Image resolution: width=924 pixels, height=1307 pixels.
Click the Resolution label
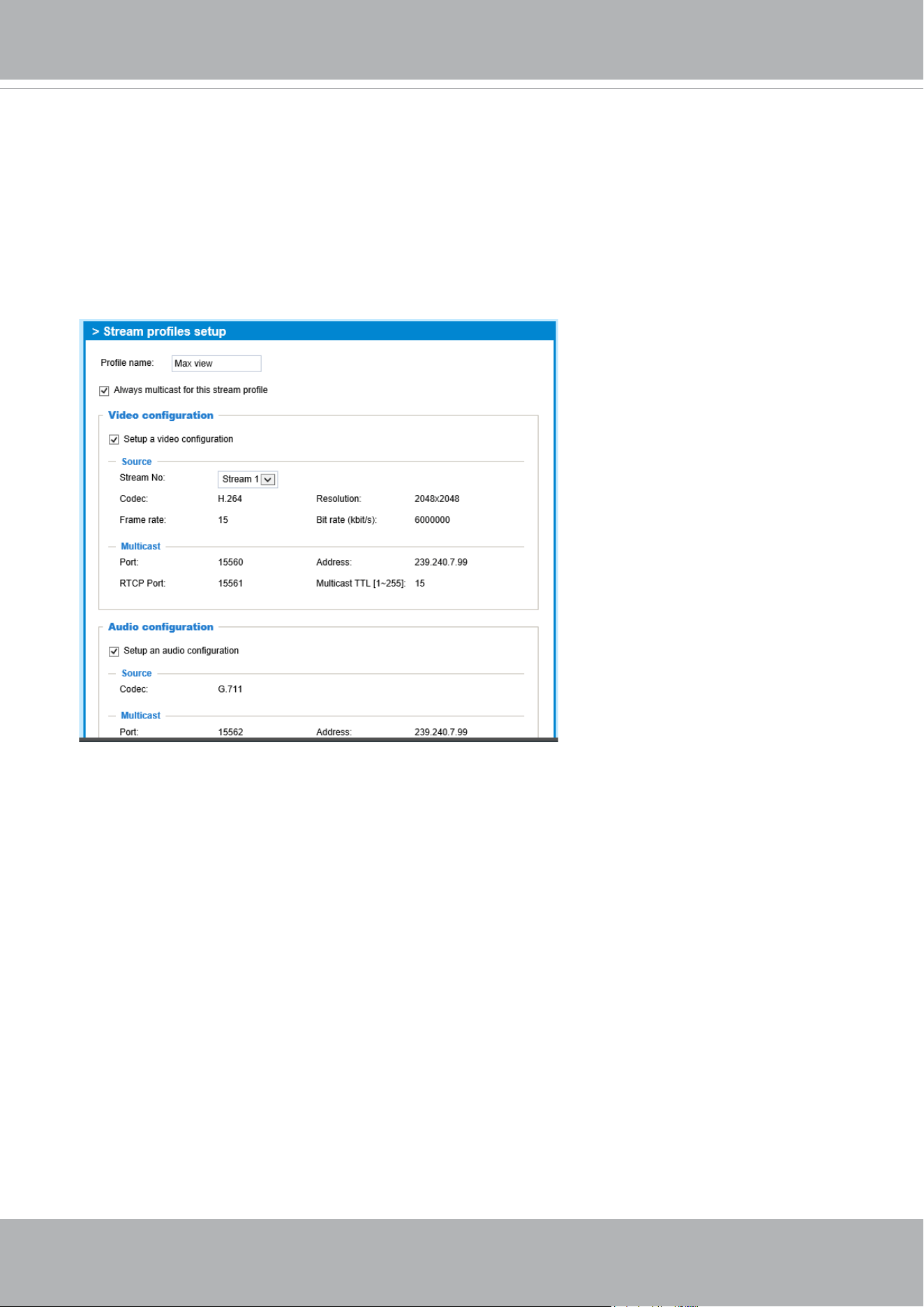(338, 499)
